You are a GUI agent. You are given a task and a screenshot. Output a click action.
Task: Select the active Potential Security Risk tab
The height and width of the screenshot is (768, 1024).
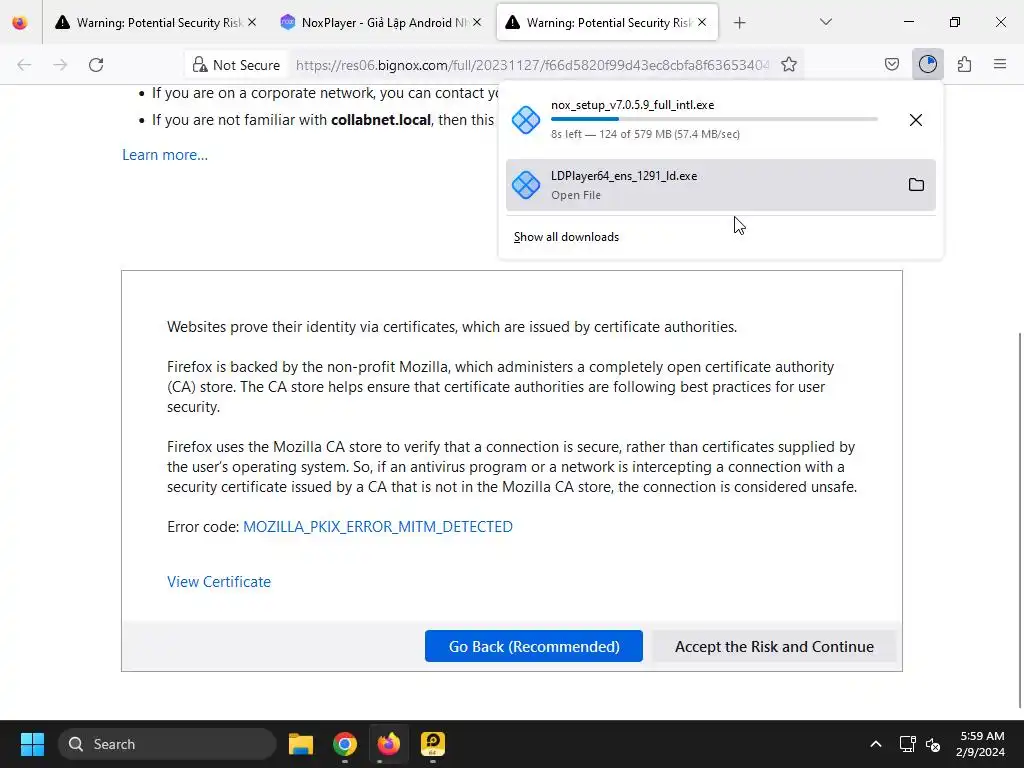point(607,23)
